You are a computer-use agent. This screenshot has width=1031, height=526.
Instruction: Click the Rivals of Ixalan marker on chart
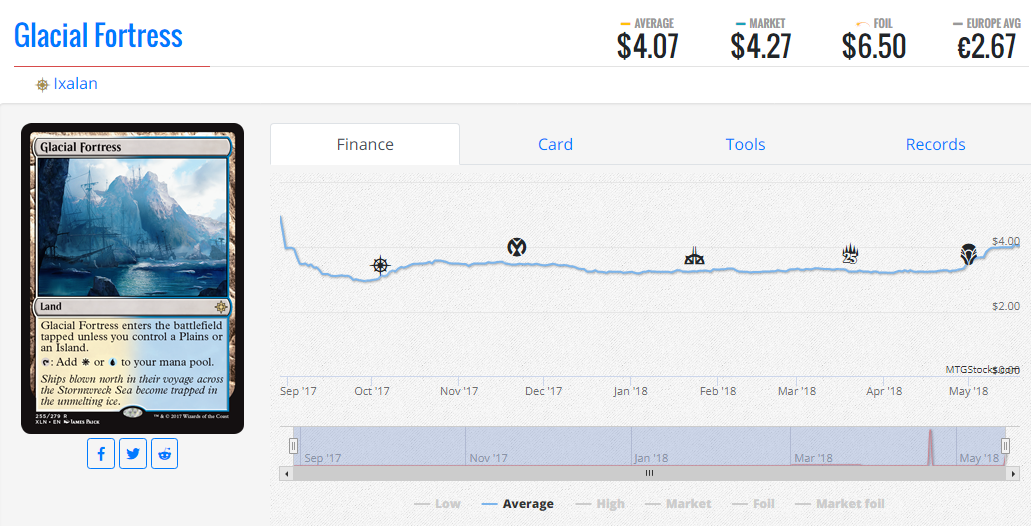click(694, 256)
